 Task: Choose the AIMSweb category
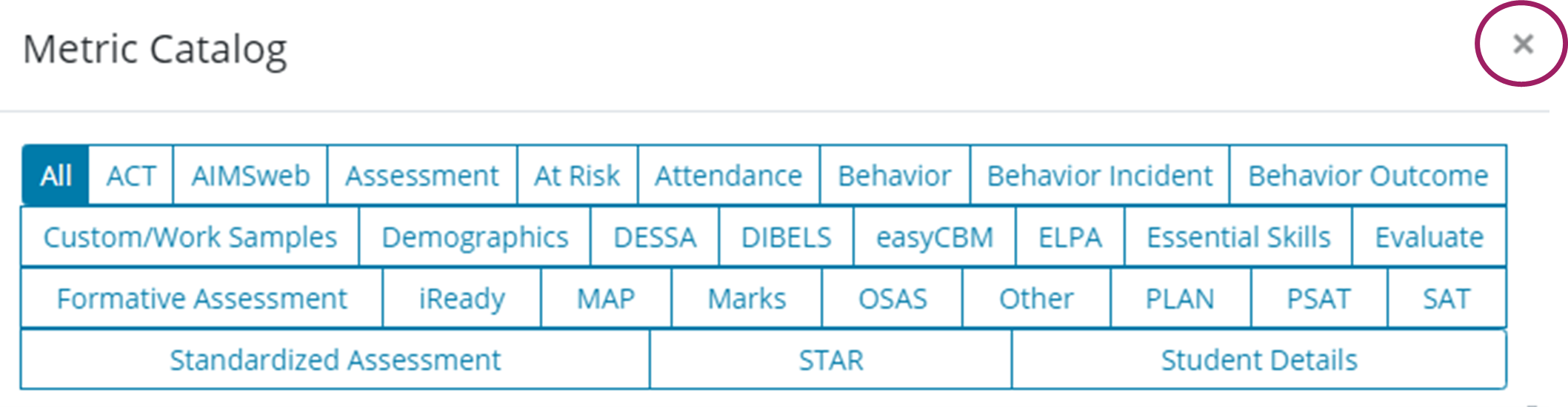[x=250, y=176]
